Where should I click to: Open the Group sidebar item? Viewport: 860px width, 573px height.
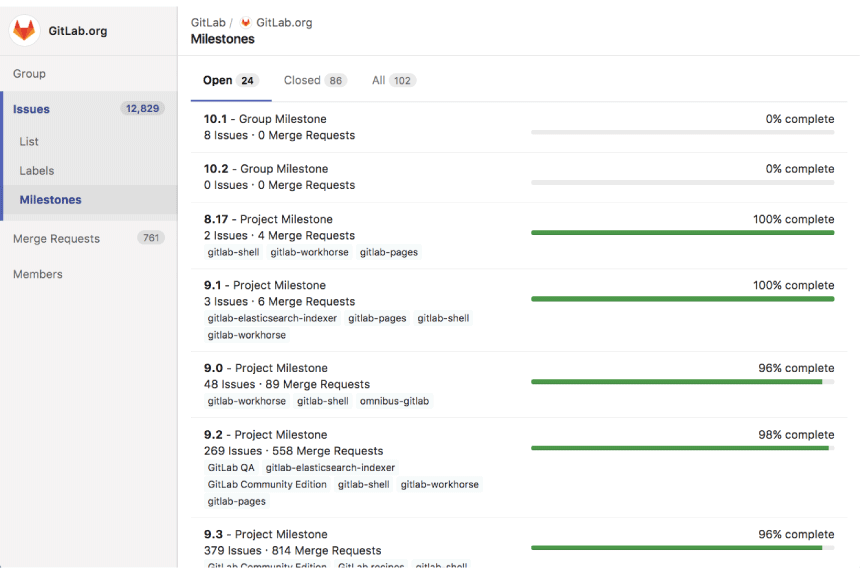coord(30,73)
